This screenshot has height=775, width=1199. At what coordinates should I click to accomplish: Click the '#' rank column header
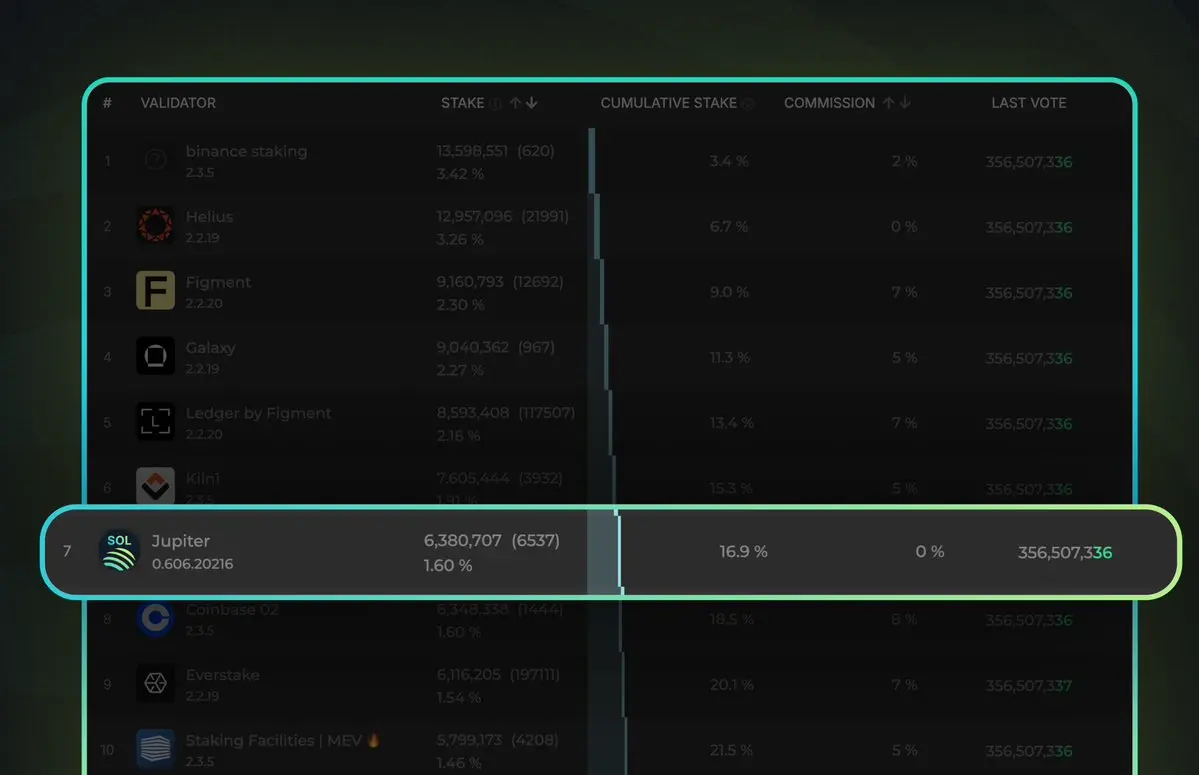pos(107,102)
